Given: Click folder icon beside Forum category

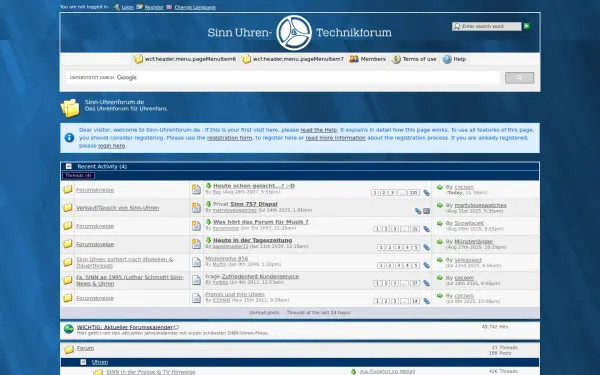Looking at the screenshot, I should coord(68,349).
